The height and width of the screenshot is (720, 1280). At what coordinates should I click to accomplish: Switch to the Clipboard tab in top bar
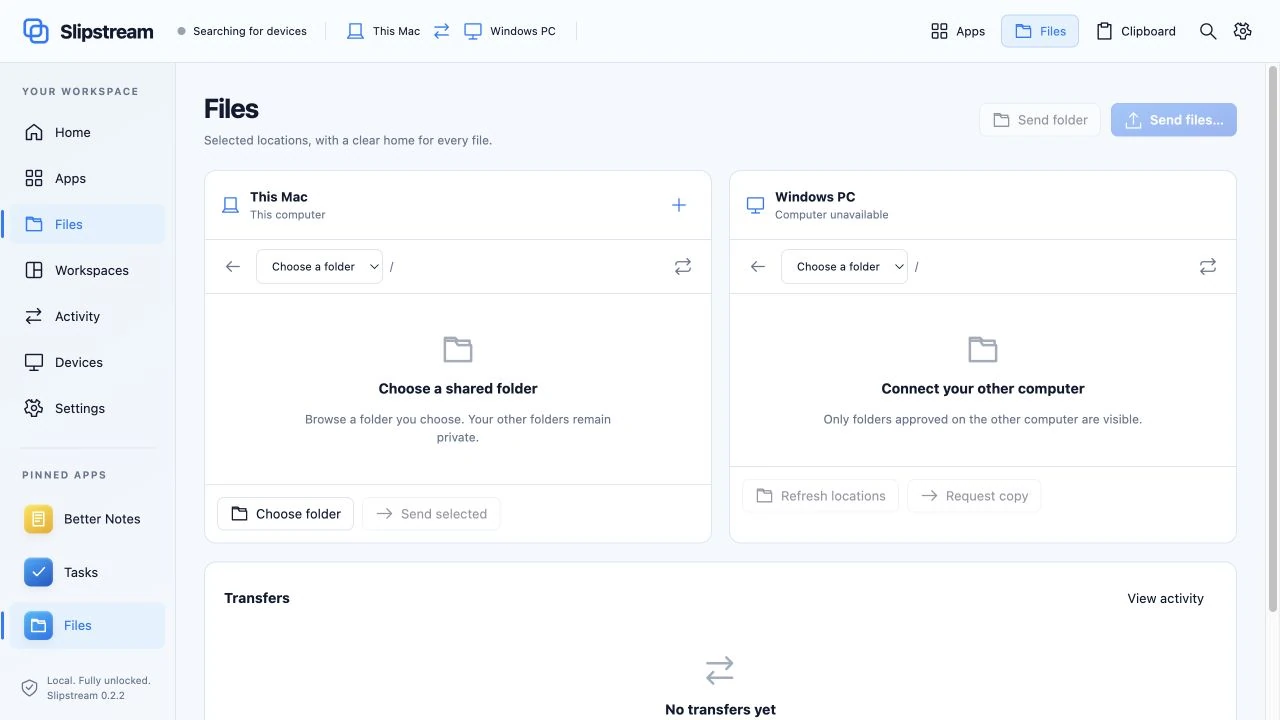[x=1136, y=31]
